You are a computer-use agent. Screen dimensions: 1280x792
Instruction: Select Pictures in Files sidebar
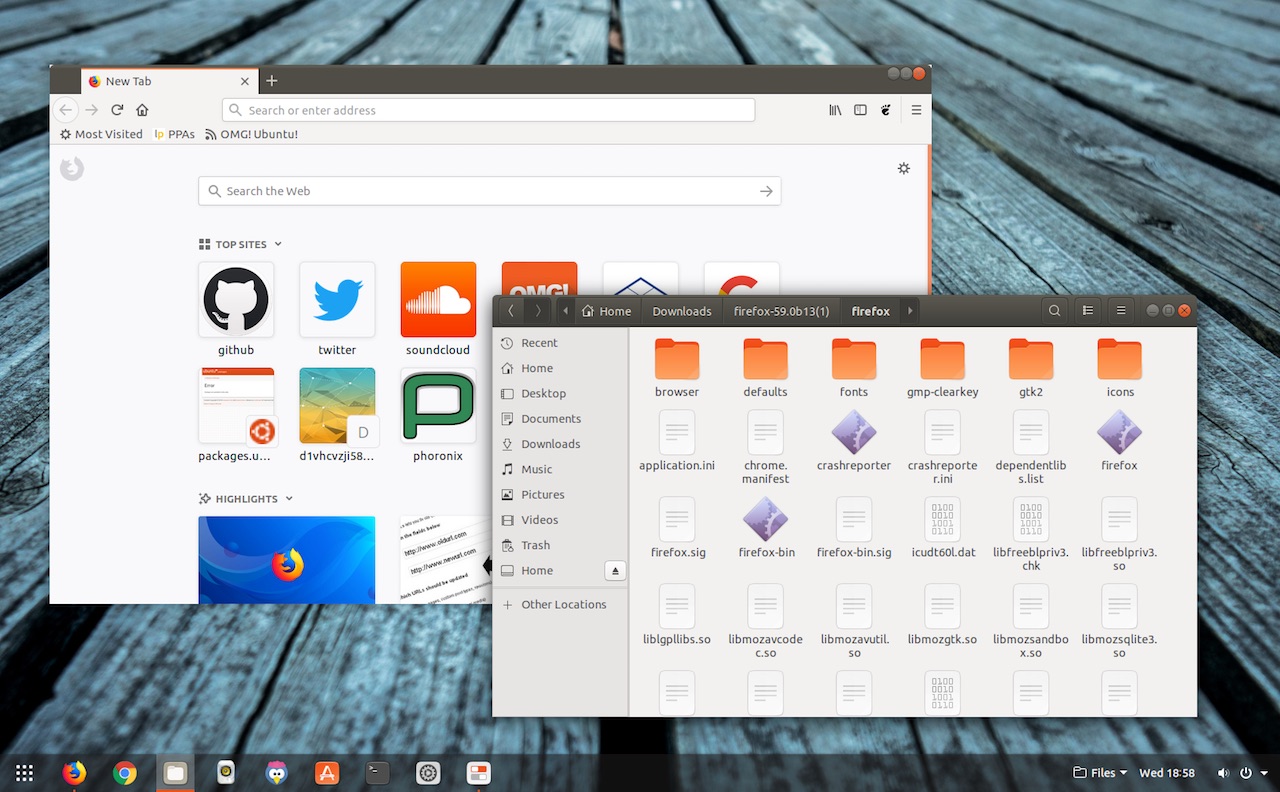(561, 495)
